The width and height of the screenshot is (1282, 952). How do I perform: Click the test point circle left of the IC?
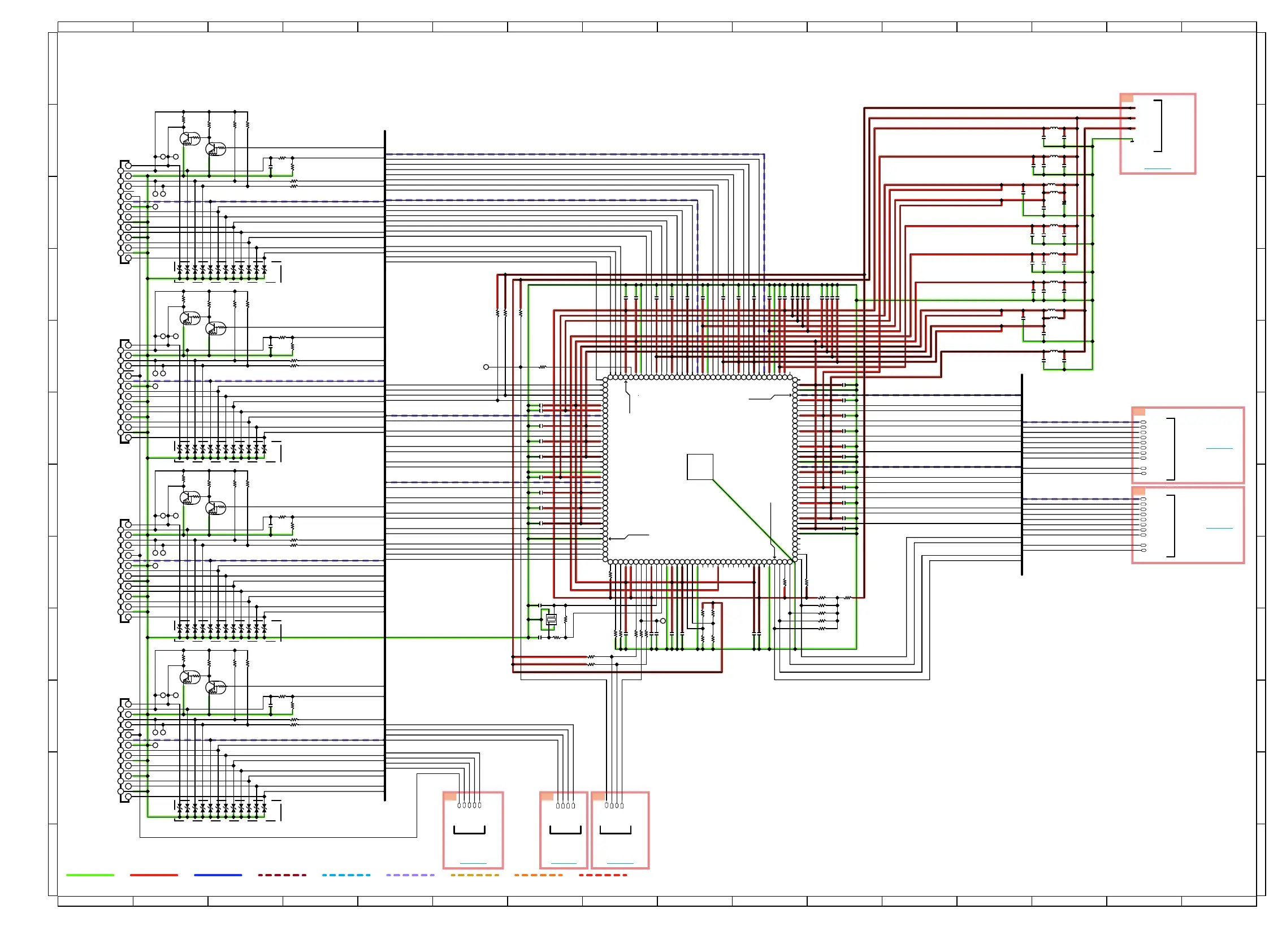tap(486, 366)
